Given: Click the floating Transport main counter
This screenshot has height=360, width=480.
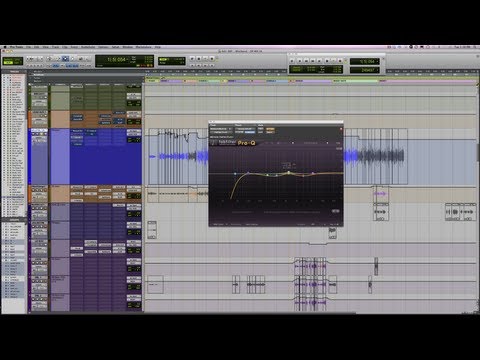Looking at the screenshot, I should coord(365,61).
